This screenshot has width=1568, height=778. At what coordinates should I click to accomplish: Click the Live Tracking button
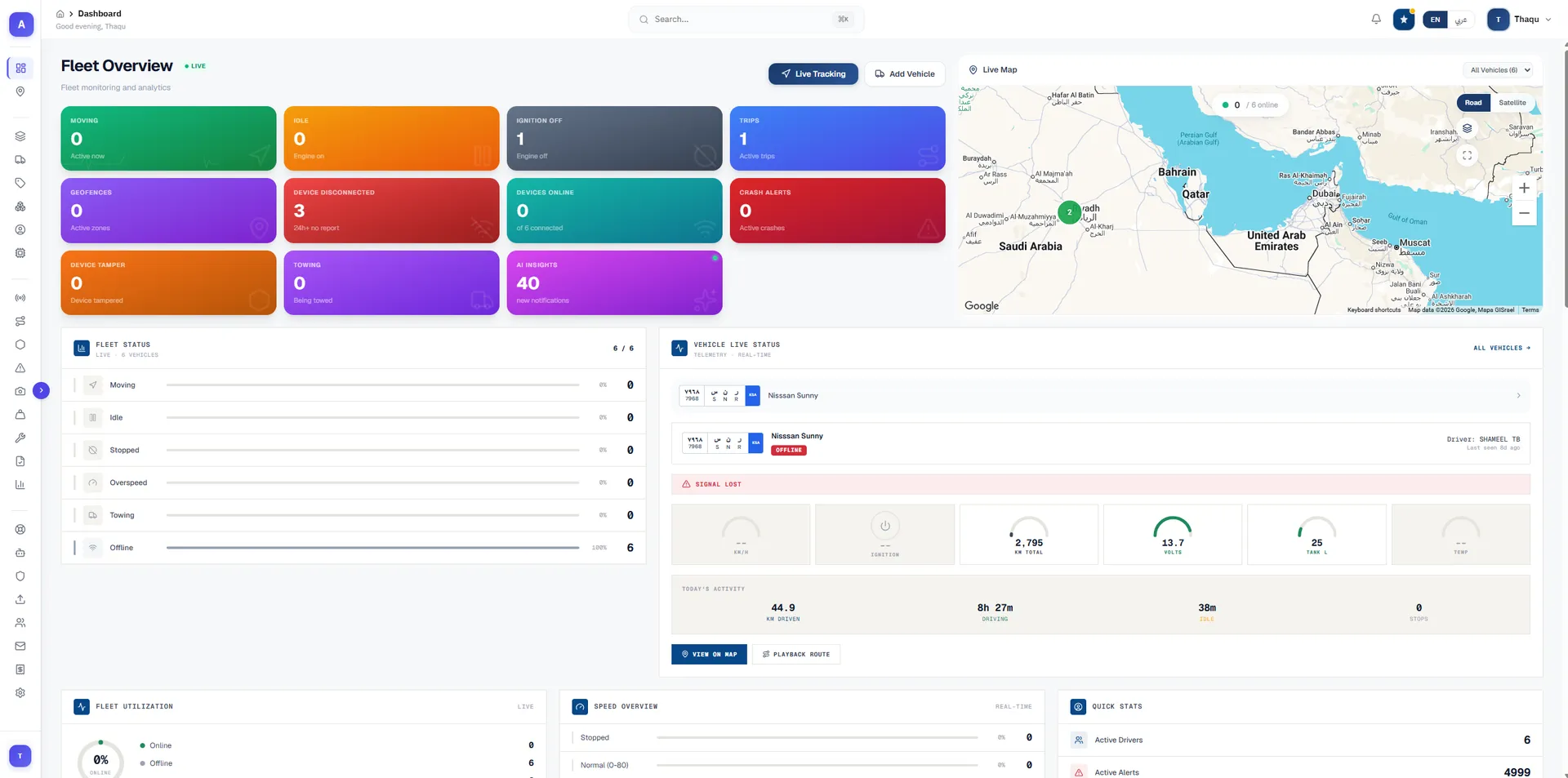(813, 74)
